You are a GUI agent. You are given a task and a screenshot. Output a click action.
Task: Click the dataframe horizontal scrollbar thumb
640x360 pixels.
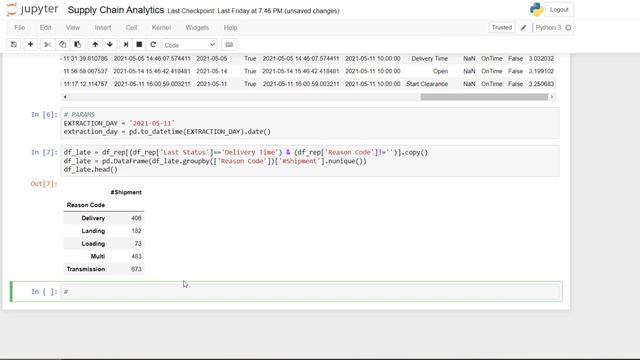[x=484, y=97]
